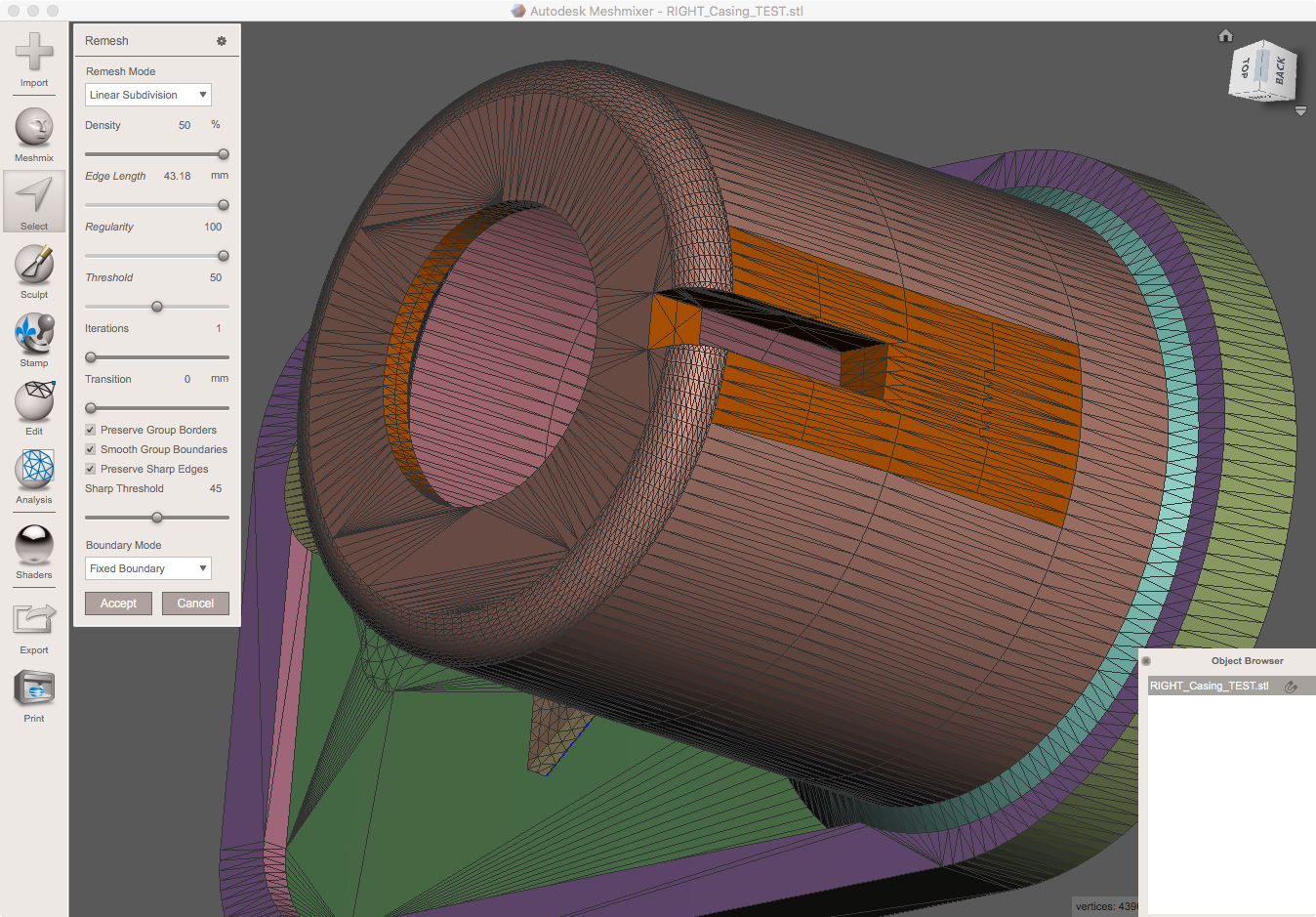This screenshot has height=917, width=1316.
Task: Click the Remesh panel title
Action: [x=106, y=41]
